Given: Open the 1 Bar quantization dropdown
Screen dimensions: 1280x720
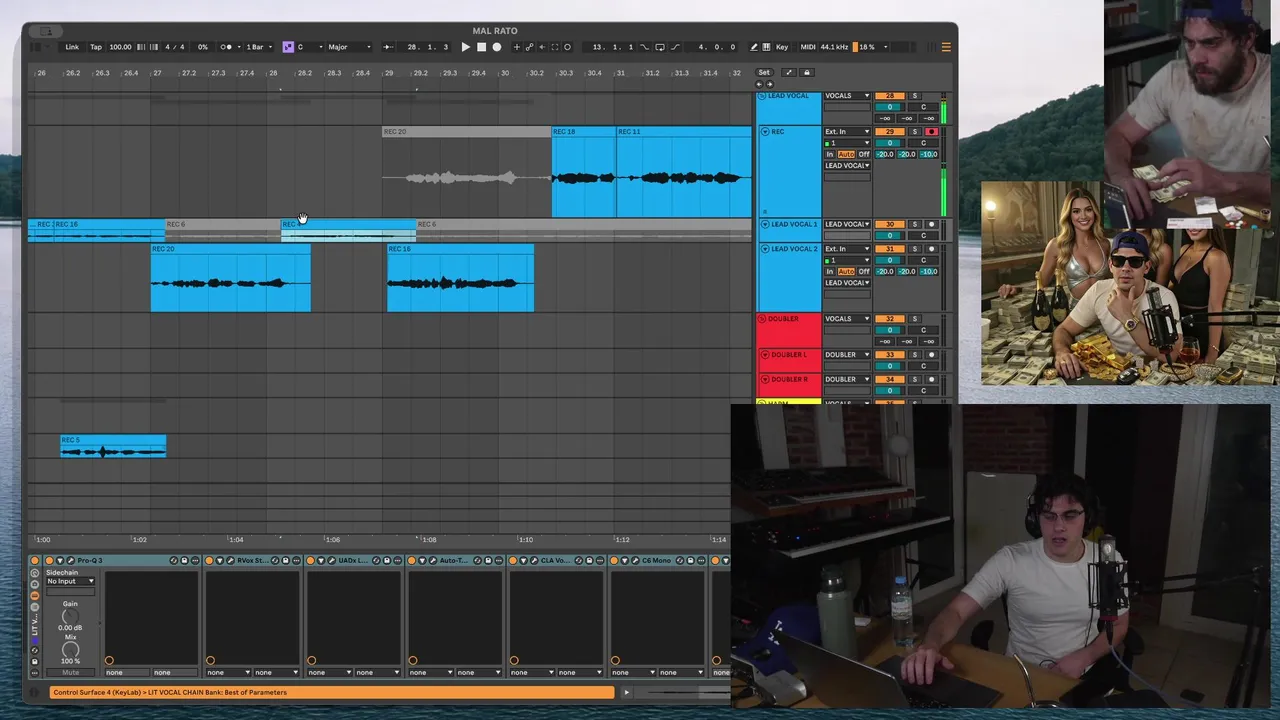Looking at the screenshot, I should pos(258,47).
